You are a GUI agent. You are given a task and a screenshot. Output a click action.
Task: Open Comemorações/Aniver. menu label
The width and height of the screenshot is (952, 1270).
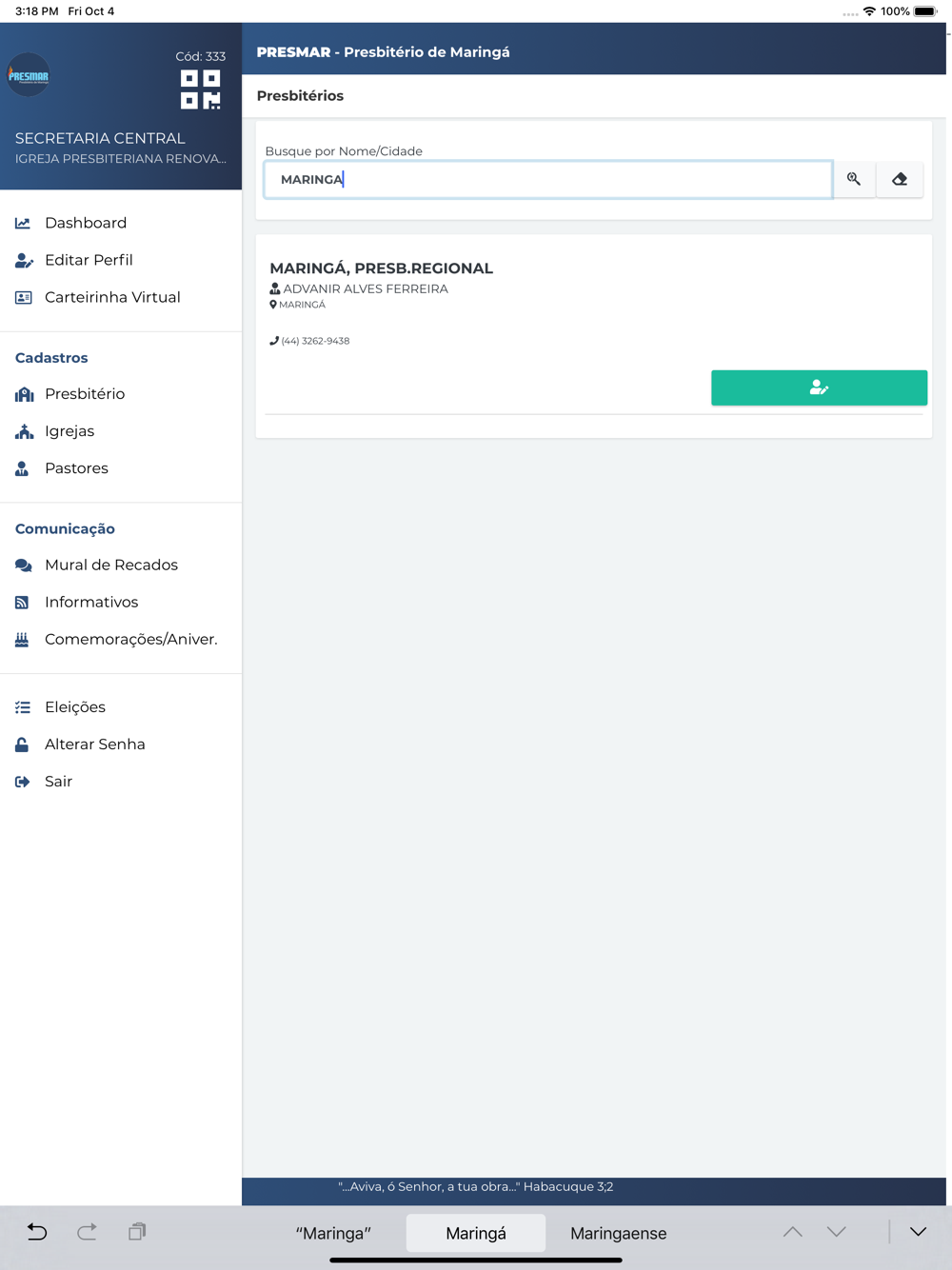[131, 639]
